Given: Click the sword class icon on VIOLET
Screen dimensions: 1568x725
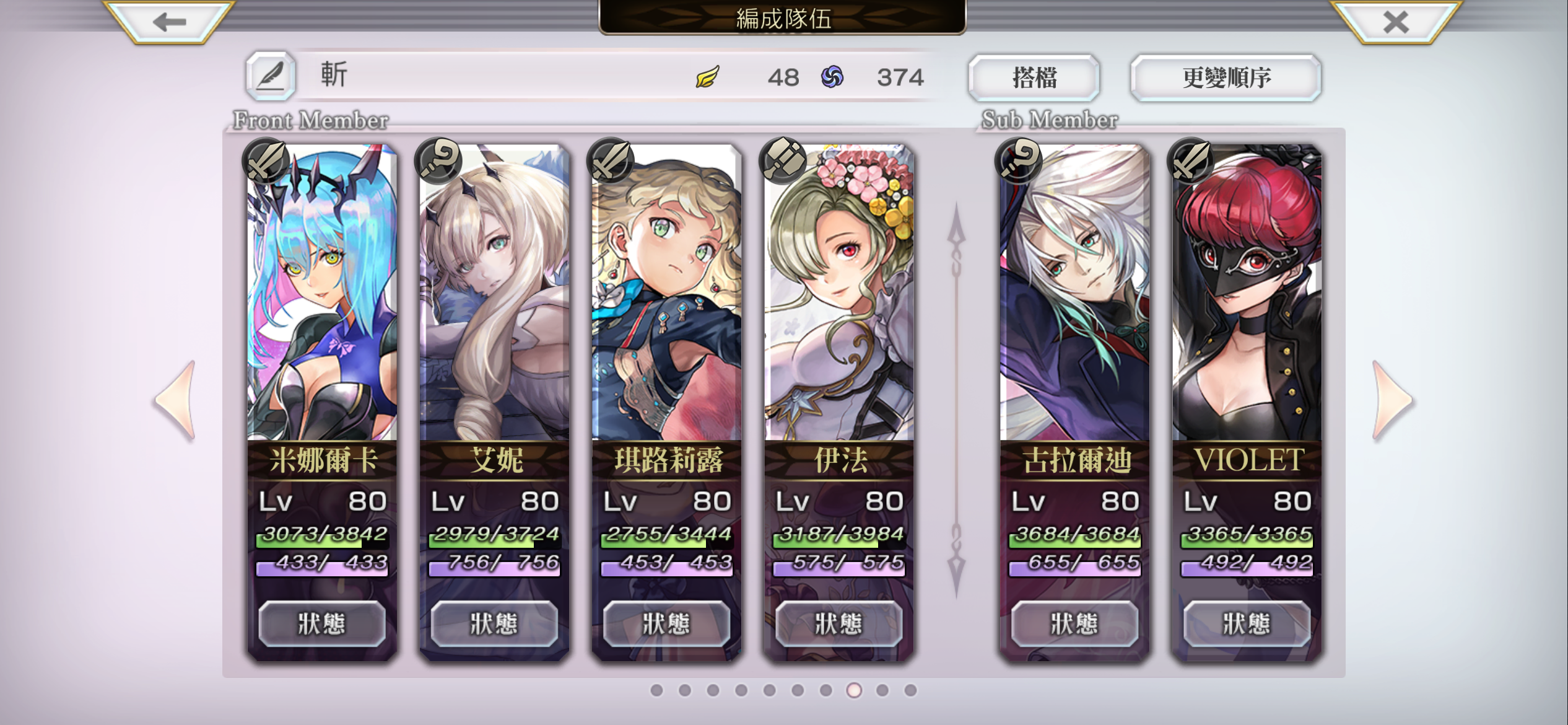Looking at the screenshot, I should click(x=1190, y=160).
